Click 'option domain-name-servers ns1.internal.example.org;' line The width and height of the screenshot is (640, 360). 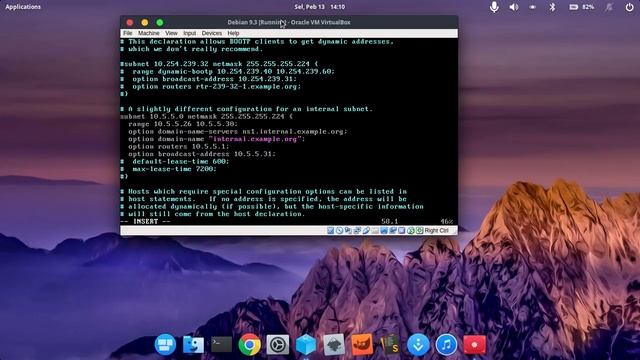tap(238, 131)
